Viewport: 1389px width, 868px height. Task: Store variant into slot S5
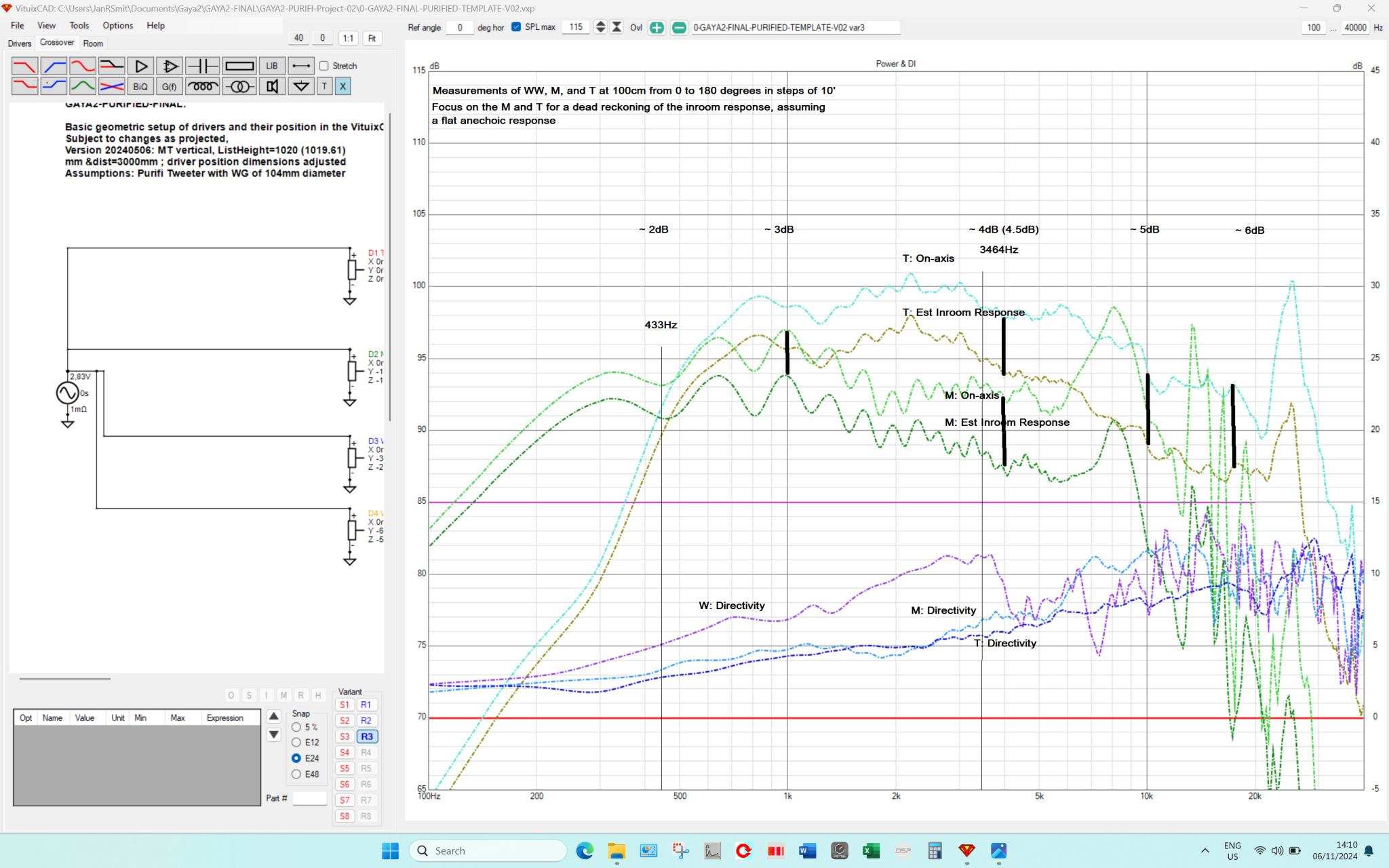[x=345, y=768]
